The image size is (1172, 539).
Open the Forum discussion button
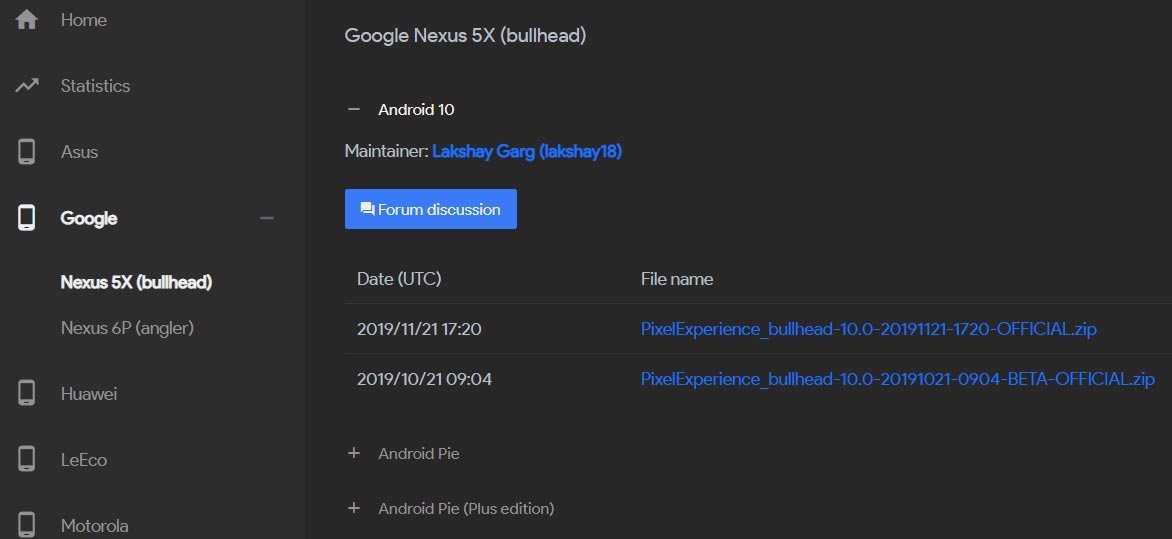pos(431,209)
